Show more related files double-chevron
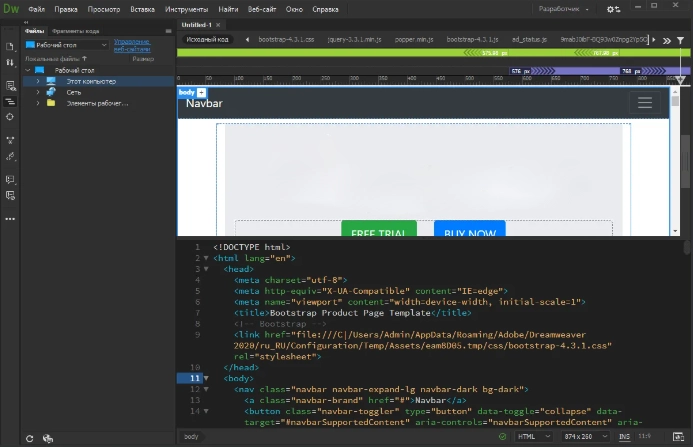693x447 pixels. (x=666, y=40)
